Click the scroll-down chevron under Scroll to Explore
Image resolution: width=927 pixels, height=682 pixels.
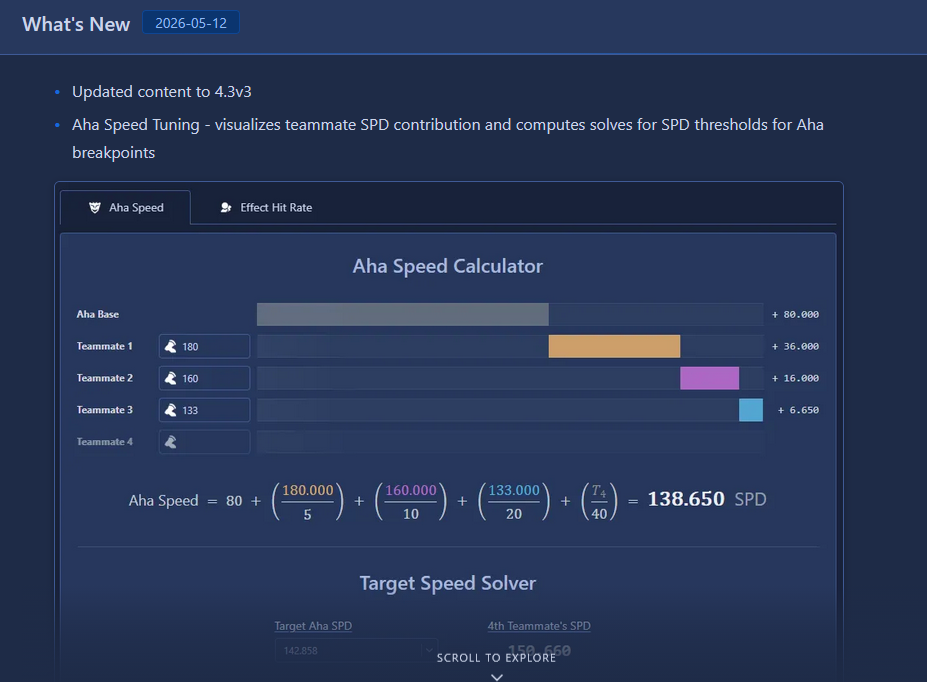(x=497, y=677)
